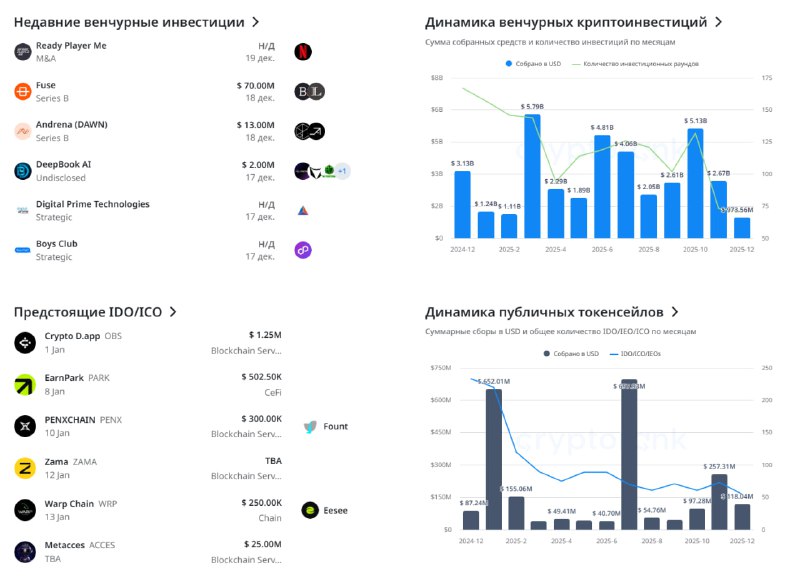Click the red Netflix investor icon
Image resolution: width=800 pixels, height=587 pixels.
tap(304, 52)
